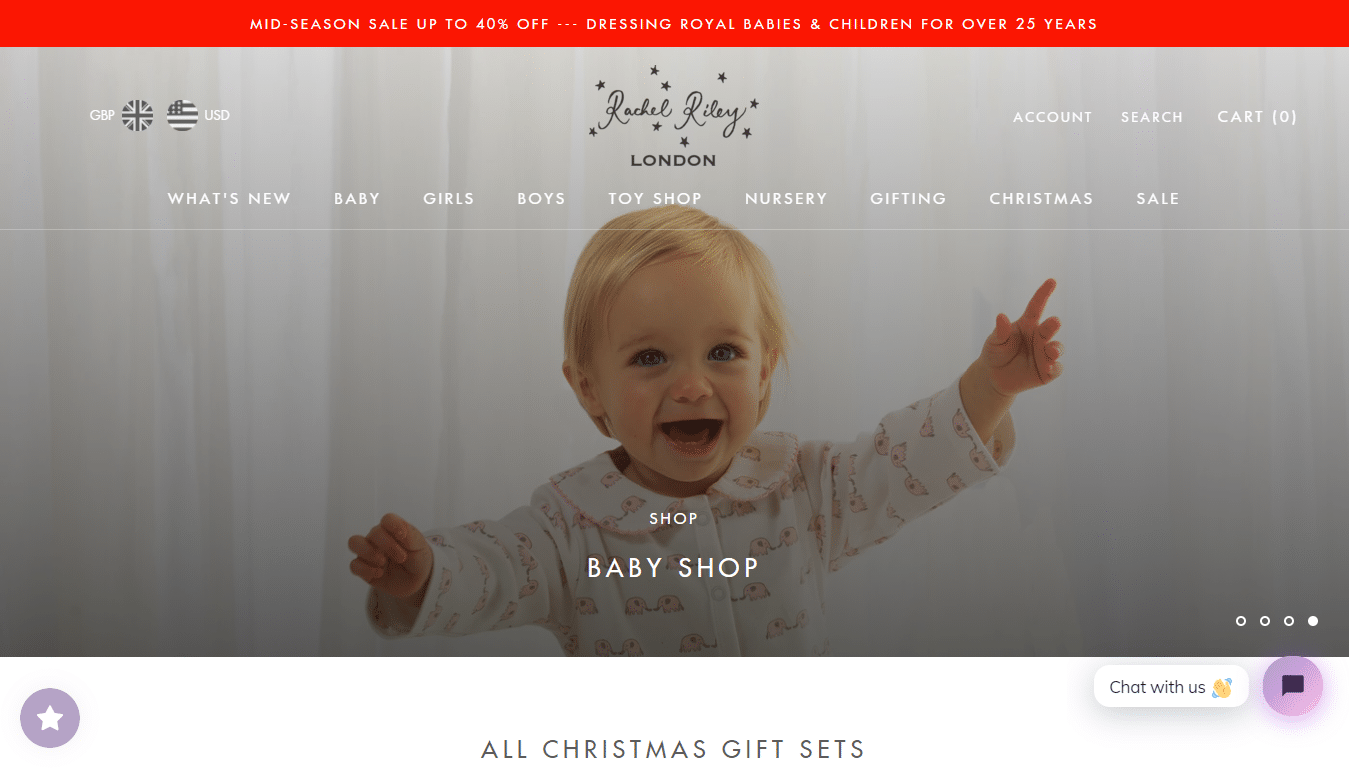Select the second slideshow dot
Viewport: 1349px width, 768px height.
1265,621
